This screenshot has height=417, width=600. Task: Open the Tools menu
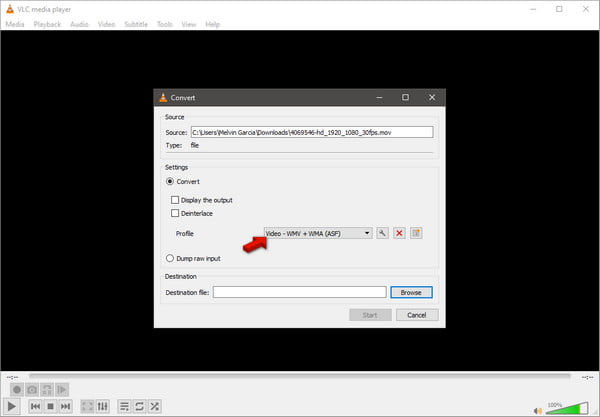[165, 24]
